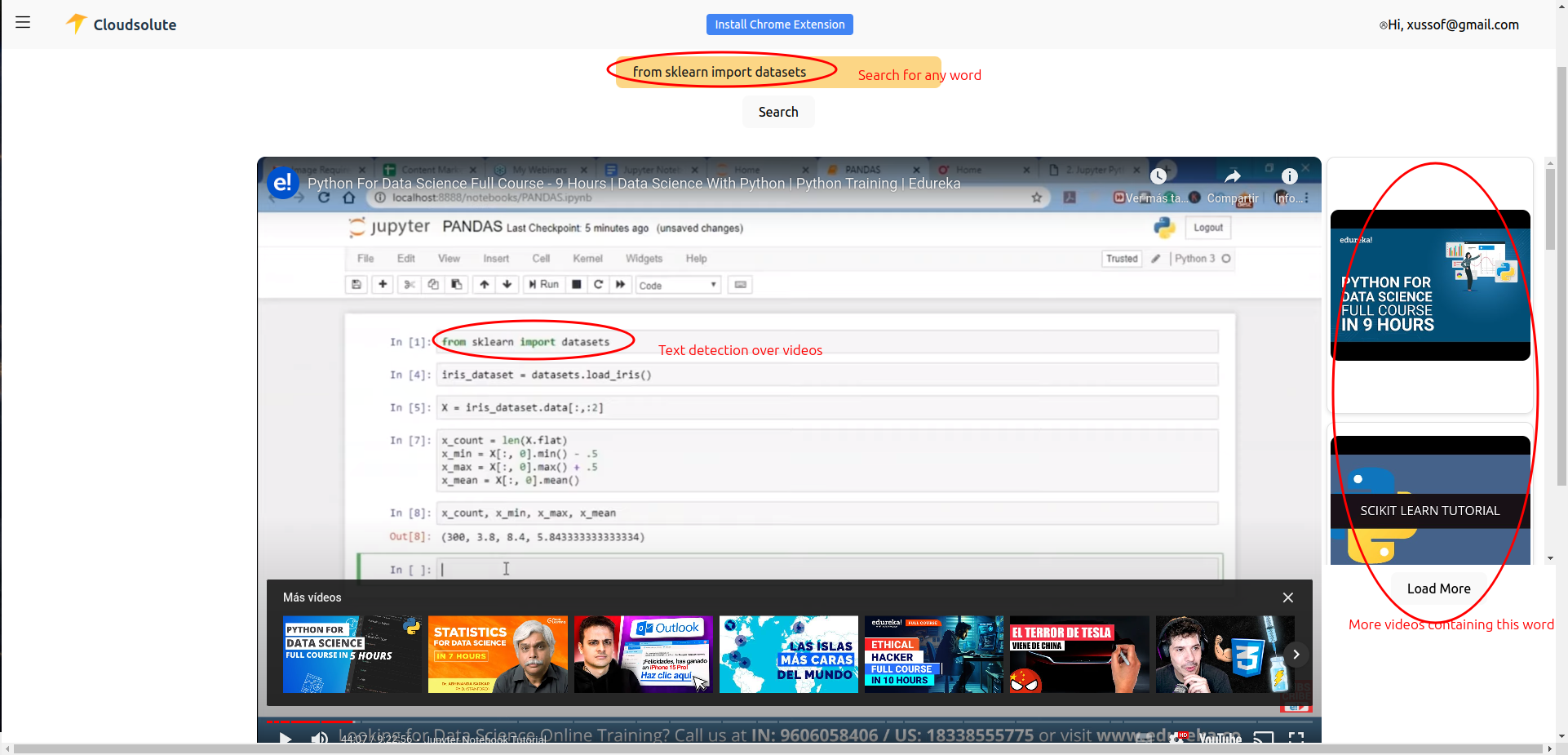This screenshot has height=755, width=1568.
Task: Click the Compartir share arrow icon
Action: point(1233,176)
